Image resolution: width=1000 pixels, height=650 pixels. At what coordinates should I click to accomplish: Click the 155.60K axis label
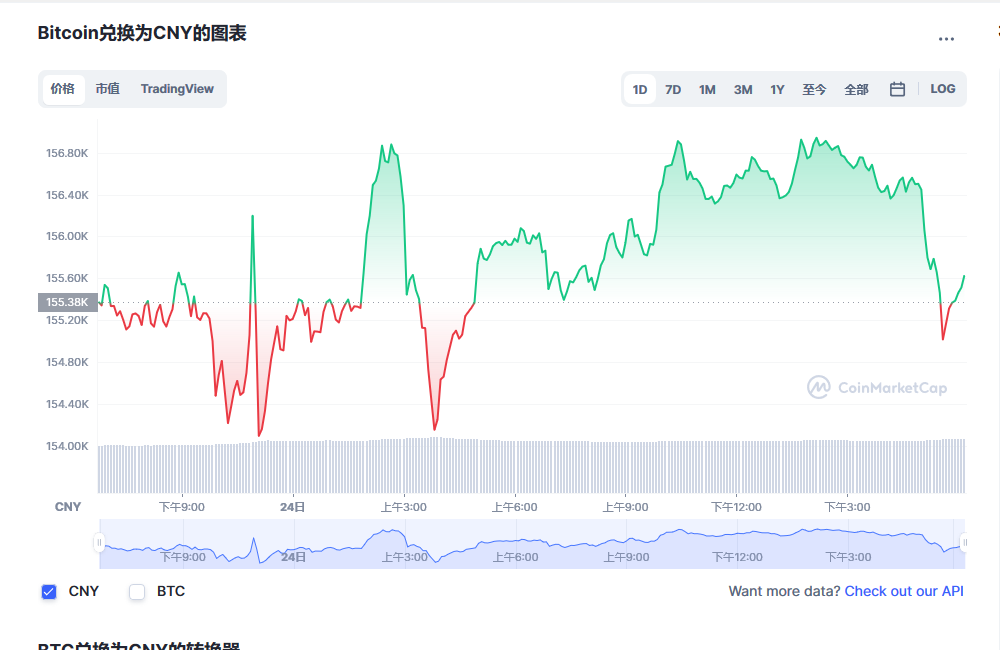click(67, 278)
